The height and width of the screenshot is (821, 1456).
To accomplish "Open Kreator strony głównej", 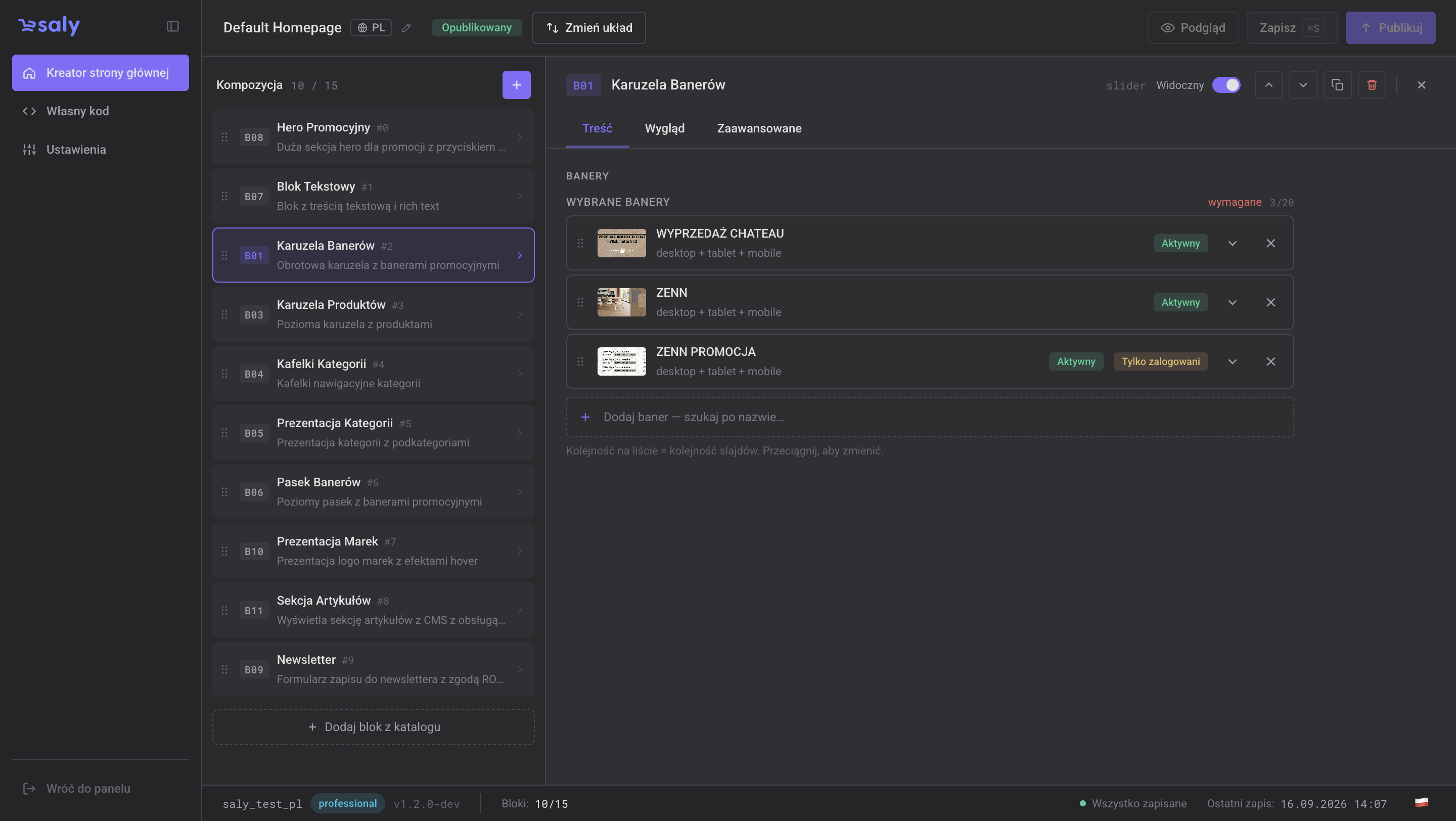I will click(101, 73).
